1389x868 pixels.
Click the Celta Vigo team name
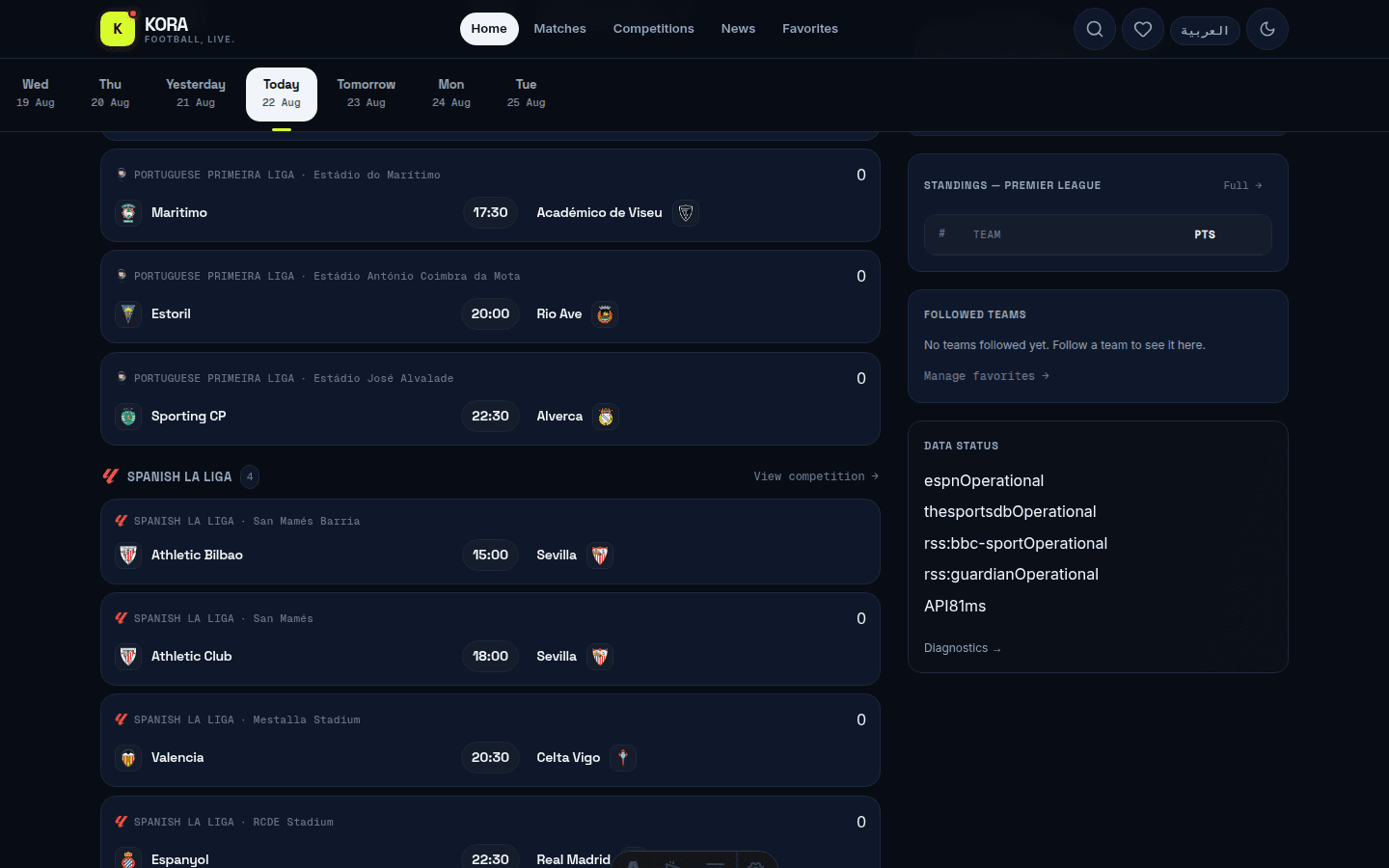pos(568,758)
